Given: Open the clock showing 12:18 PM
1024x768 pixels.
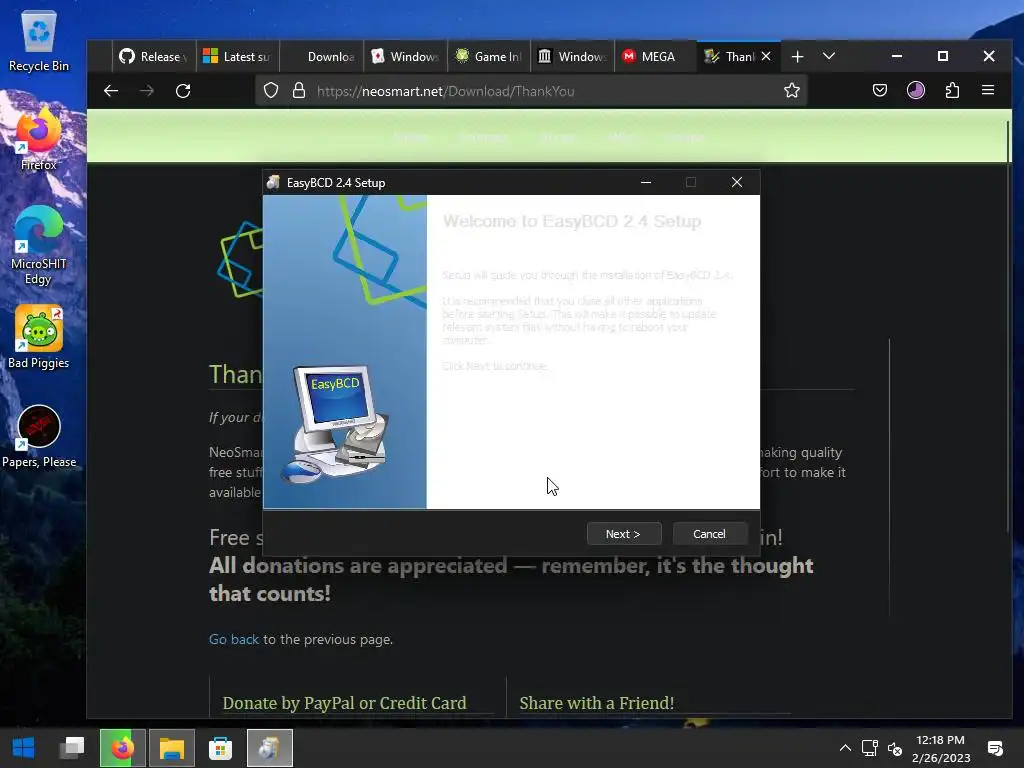Looking at the screenshot, I should 940,748.
